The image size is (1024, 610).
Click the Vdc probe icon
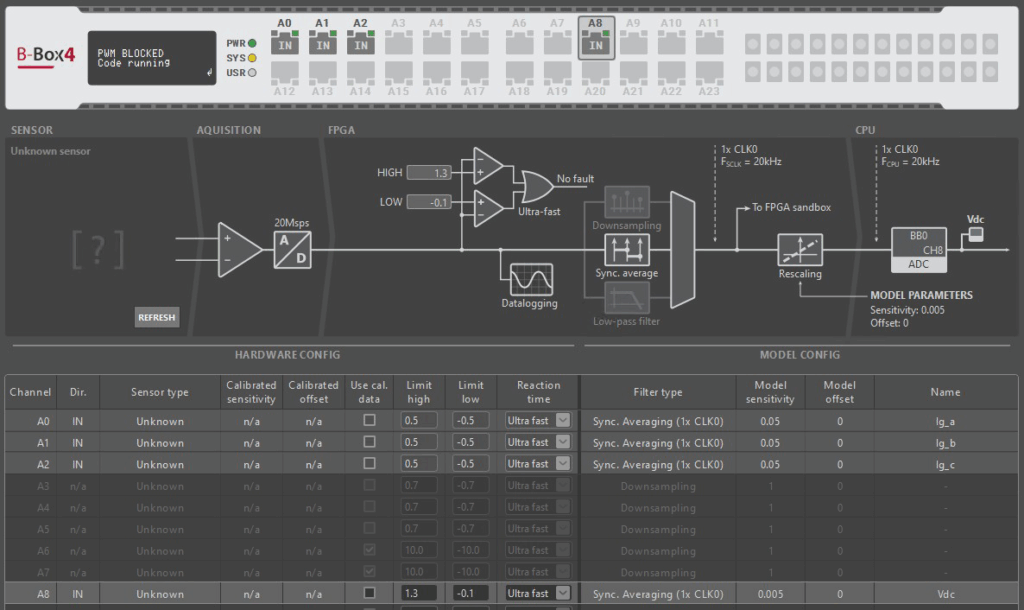click(x=975, y=234)
